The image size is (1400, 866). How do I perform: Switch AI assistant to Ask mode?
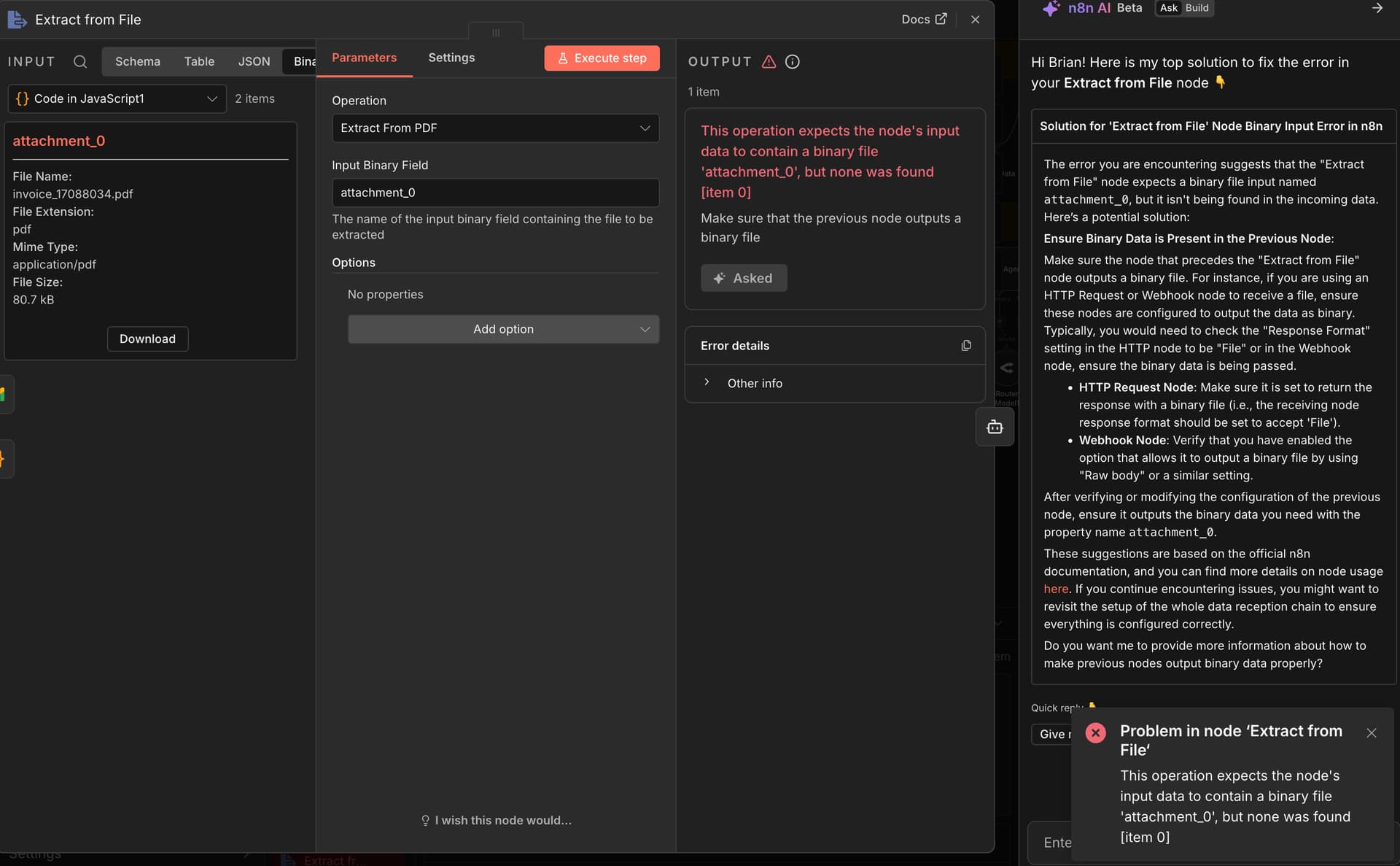coord(1169,8)
